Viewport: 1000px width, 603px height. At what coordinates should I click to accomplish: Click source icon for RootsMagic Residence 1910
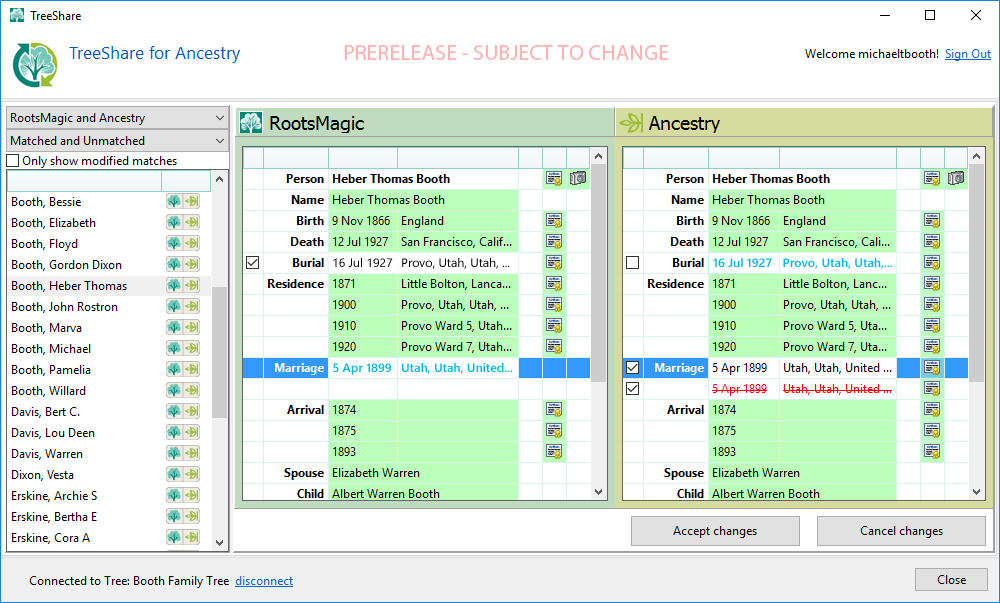tap(554, 326)
